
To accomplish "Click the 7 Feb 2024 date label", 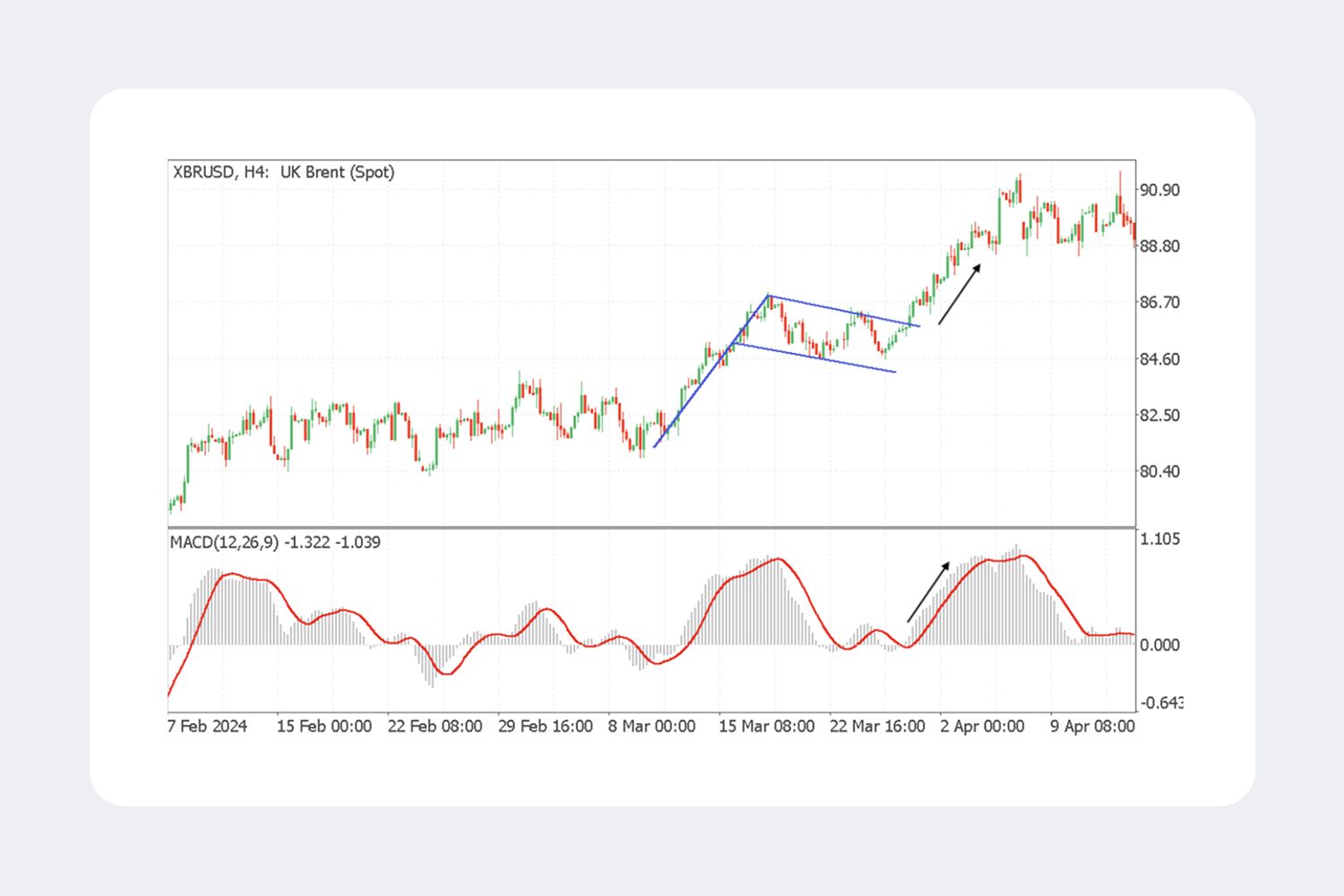I will [x=208, y=726].
